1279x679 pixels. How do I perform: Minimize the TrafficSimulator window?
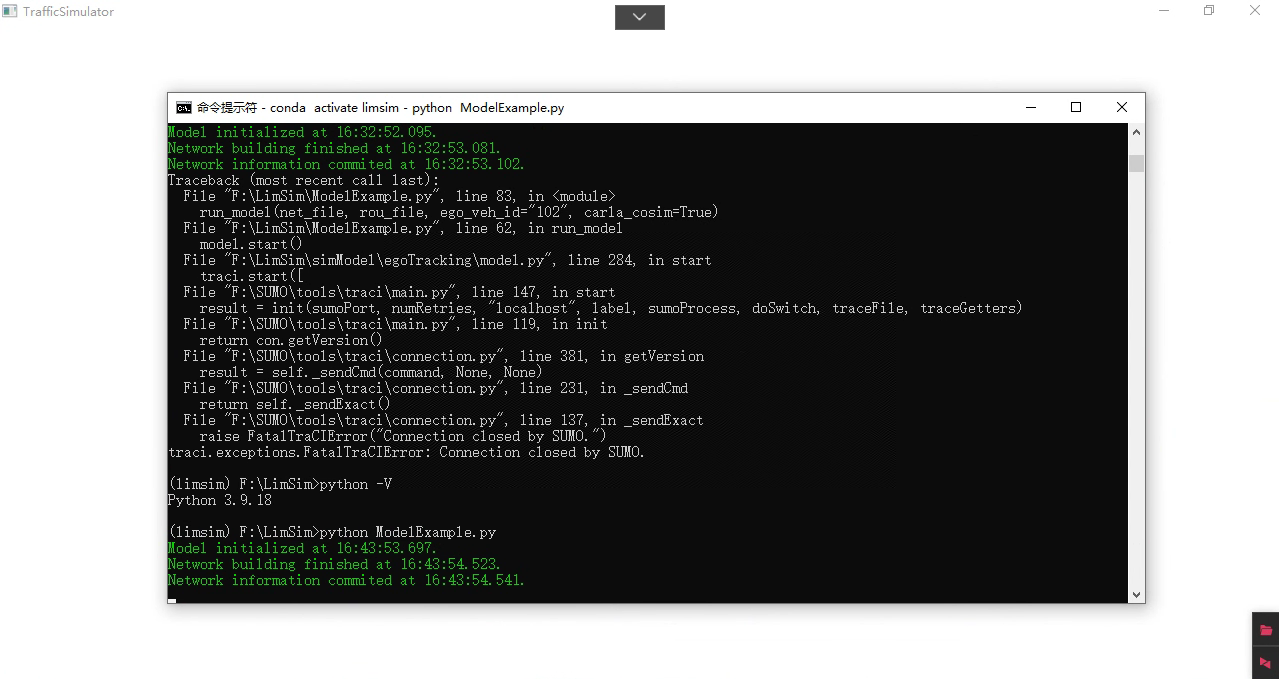coord(1163,10)
